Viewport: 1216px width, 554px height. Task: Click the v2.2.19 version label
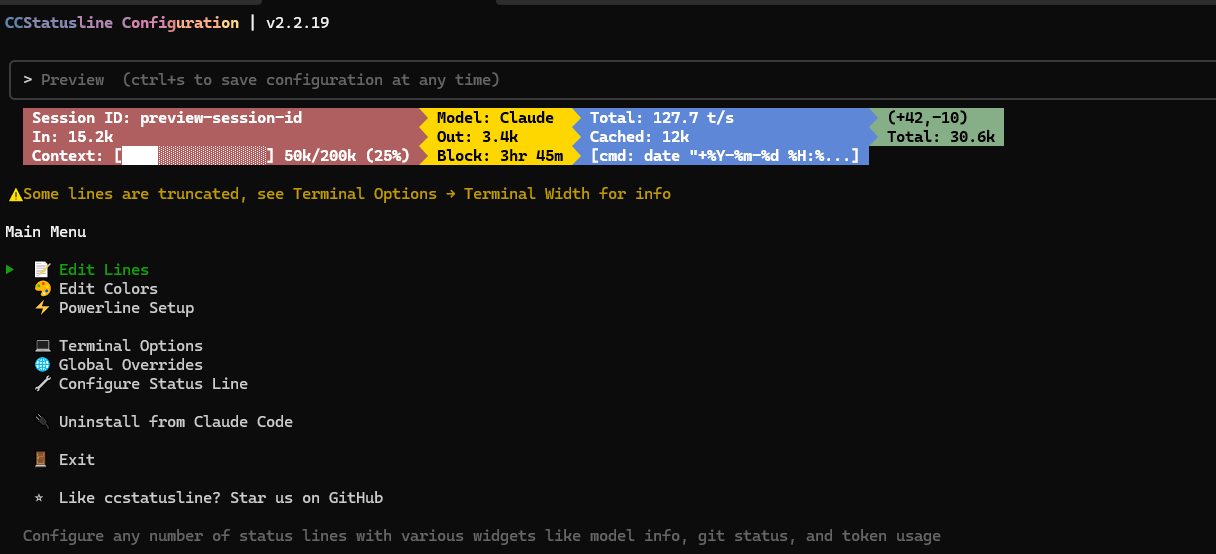click(x=298, y=22)
